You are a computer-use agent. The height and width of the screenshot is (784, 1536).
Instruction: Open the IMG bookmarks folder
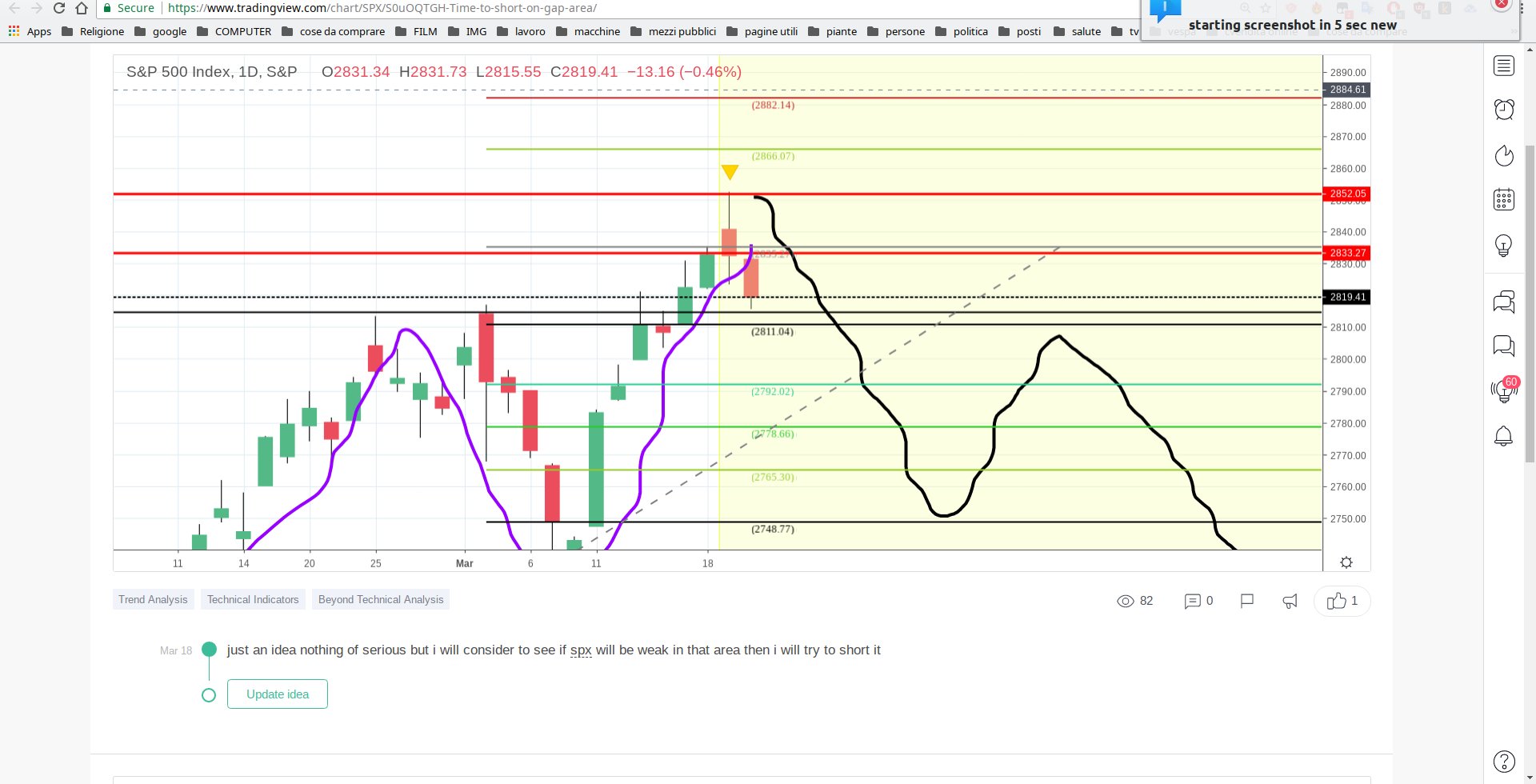[x=468, y=31]
